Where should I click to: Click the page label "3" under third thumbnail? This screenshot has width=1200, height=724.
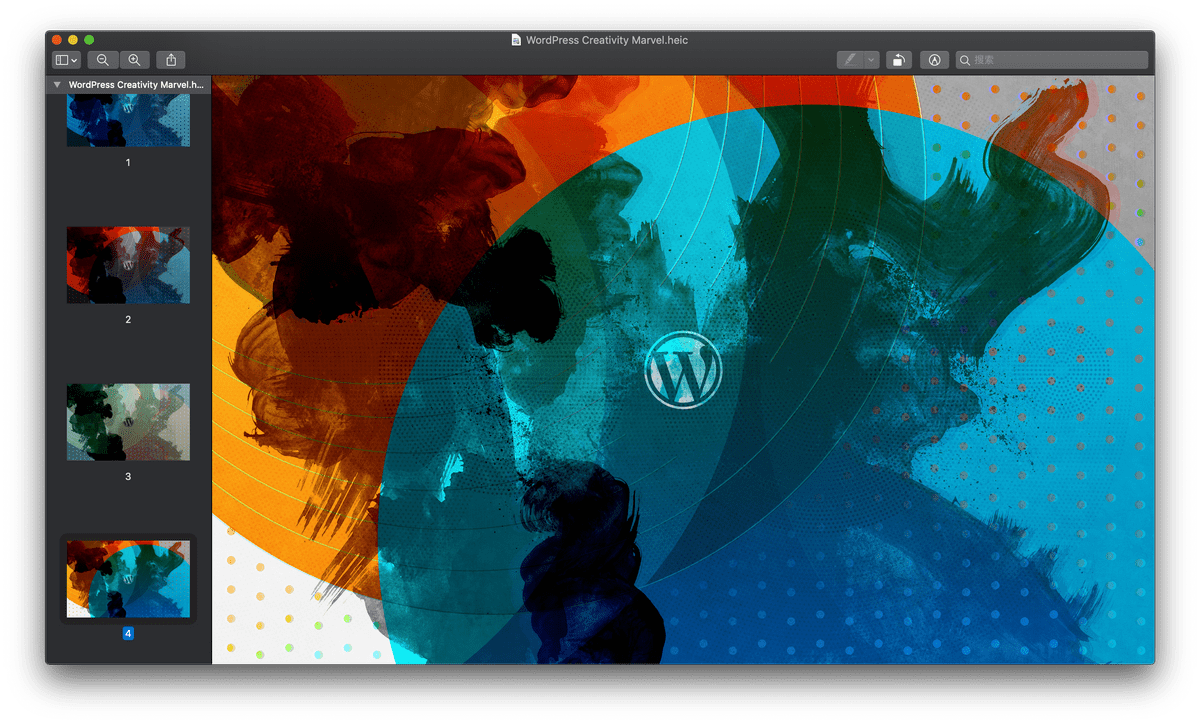click(128, 477)
